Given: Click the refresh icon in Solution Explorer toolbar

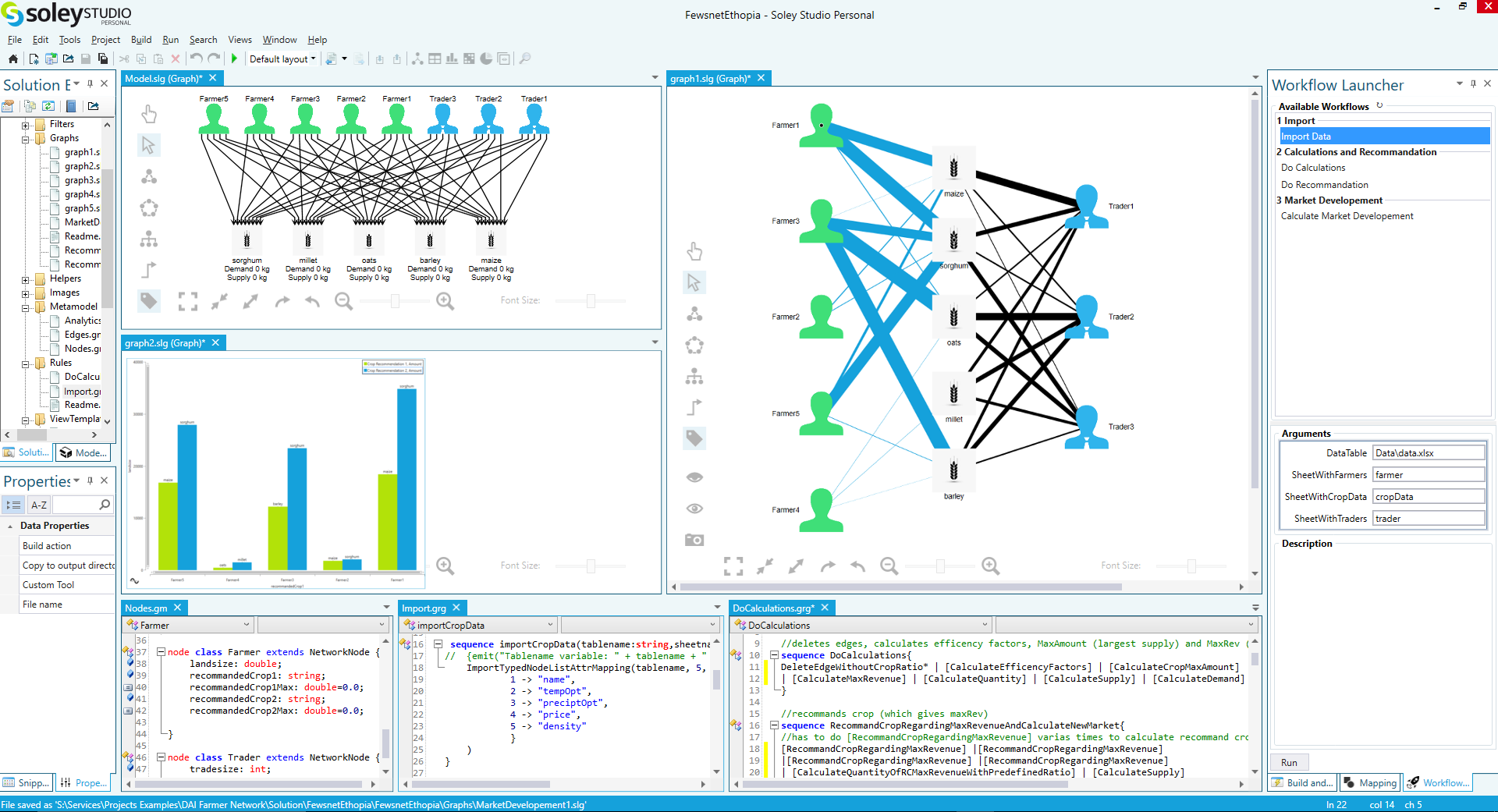Looking at the screenshot, I should click(48, 106).
